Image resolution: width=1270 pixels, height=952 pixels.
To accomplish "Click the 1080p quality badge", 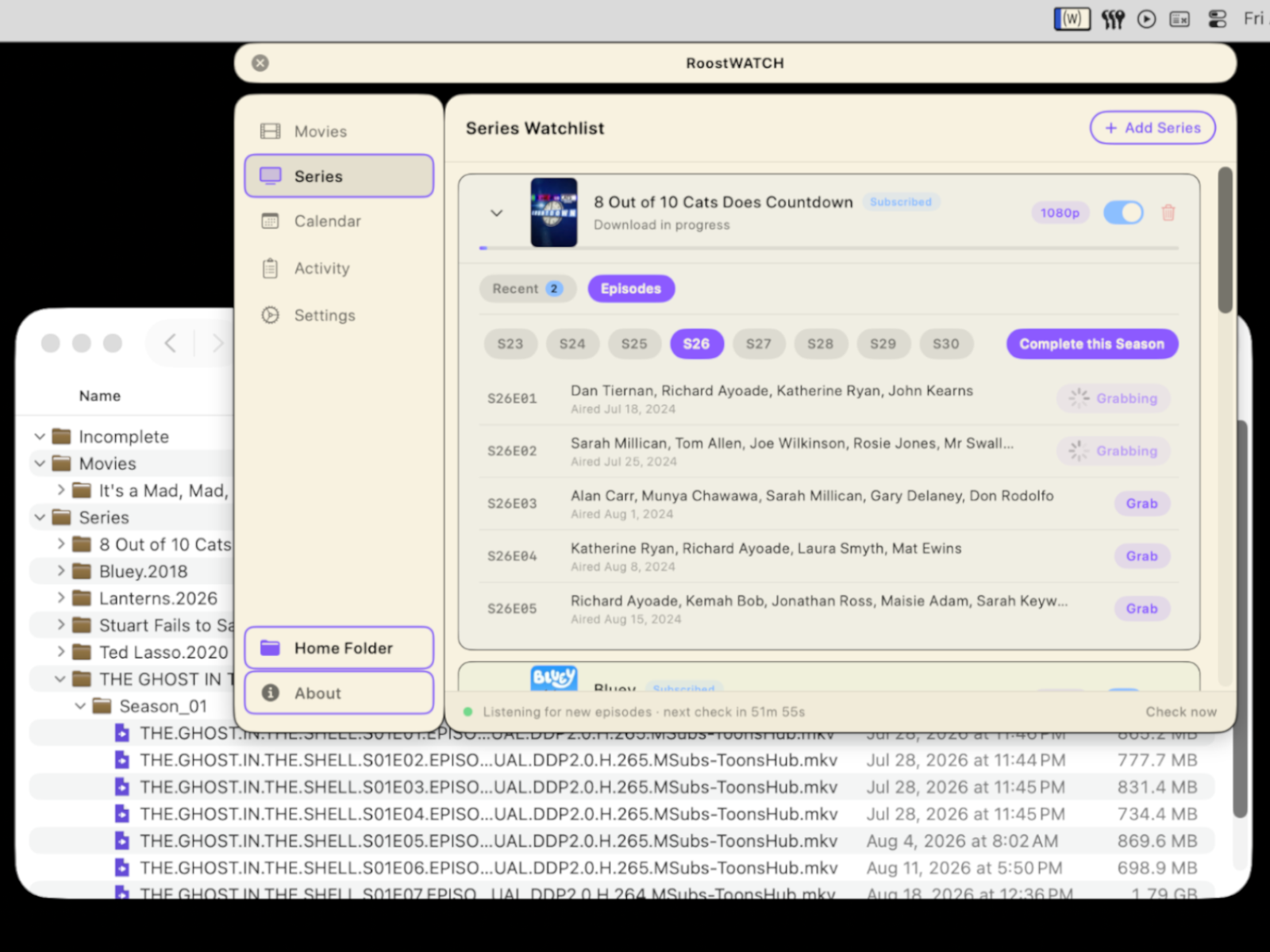I will click(1060, 213).
